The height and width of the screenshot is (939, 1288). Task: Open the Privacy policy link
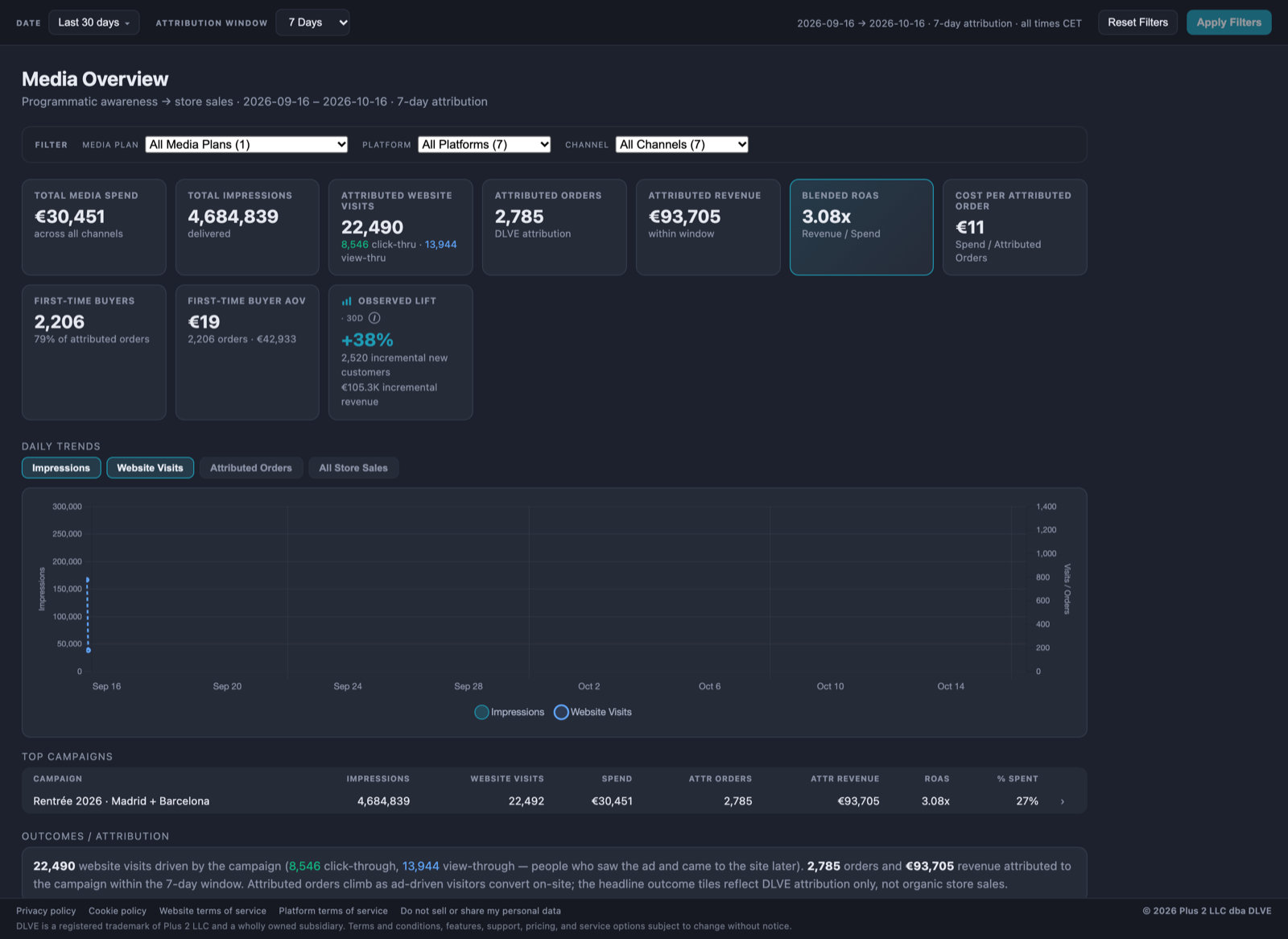(x=46, y=911)
